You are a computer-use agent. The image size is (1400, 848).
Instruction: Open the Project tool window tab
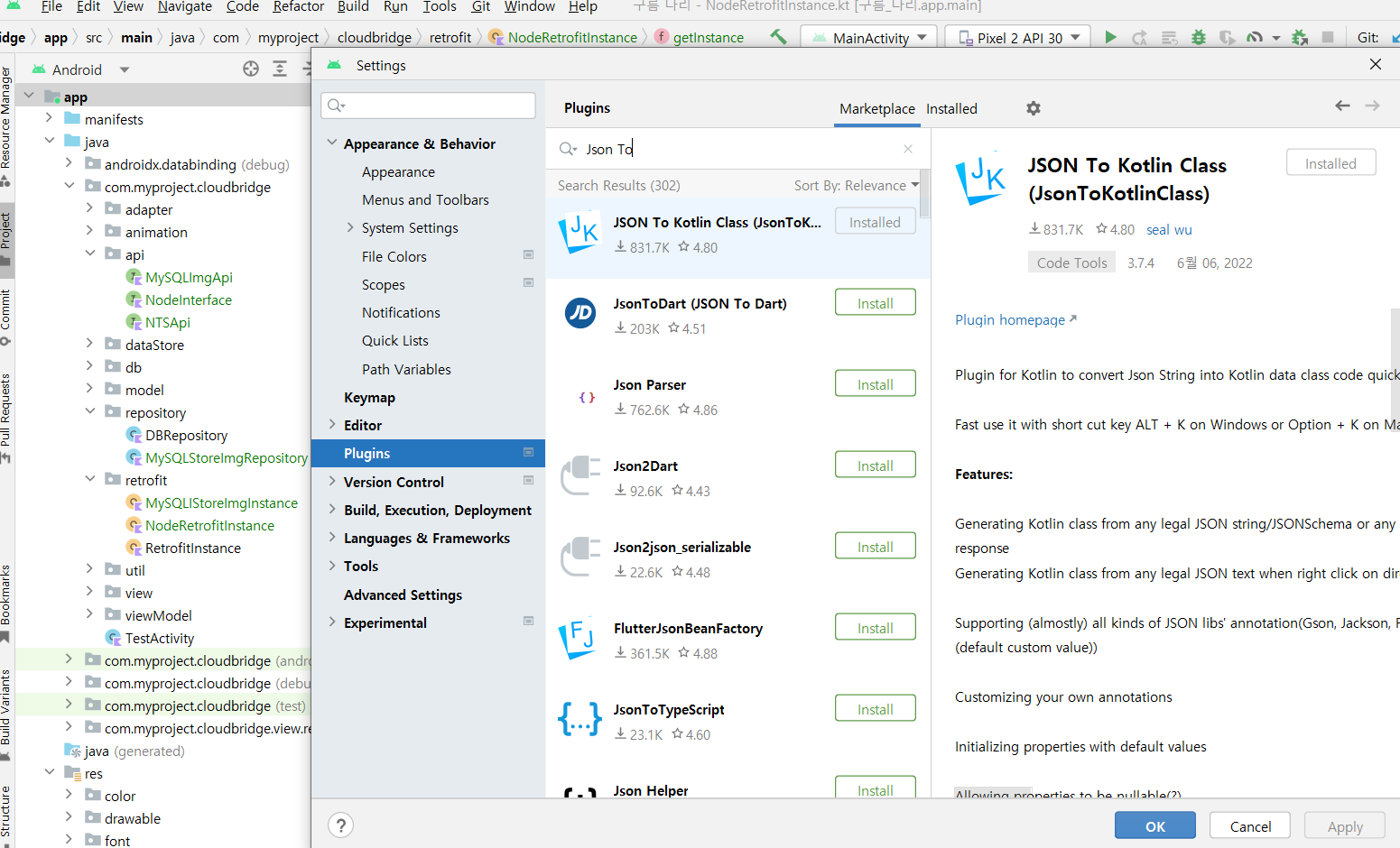coord(6,239)
